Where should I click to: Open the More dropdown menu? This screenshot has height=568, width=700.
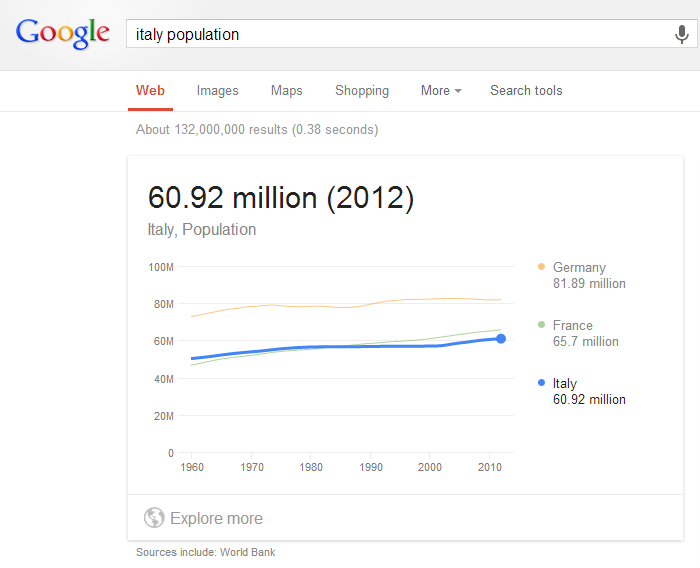coord(435,90)
